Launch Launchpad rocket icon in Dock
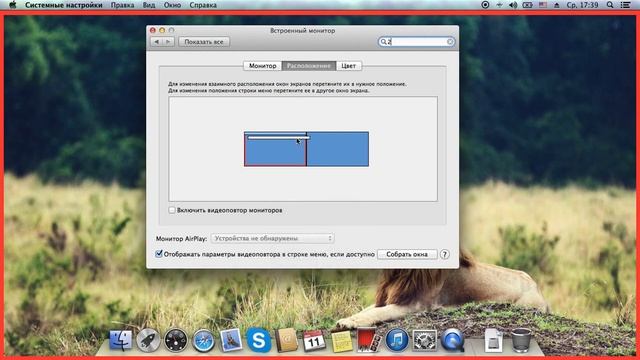This screenshot has height=360, width=640. point(148,340)
